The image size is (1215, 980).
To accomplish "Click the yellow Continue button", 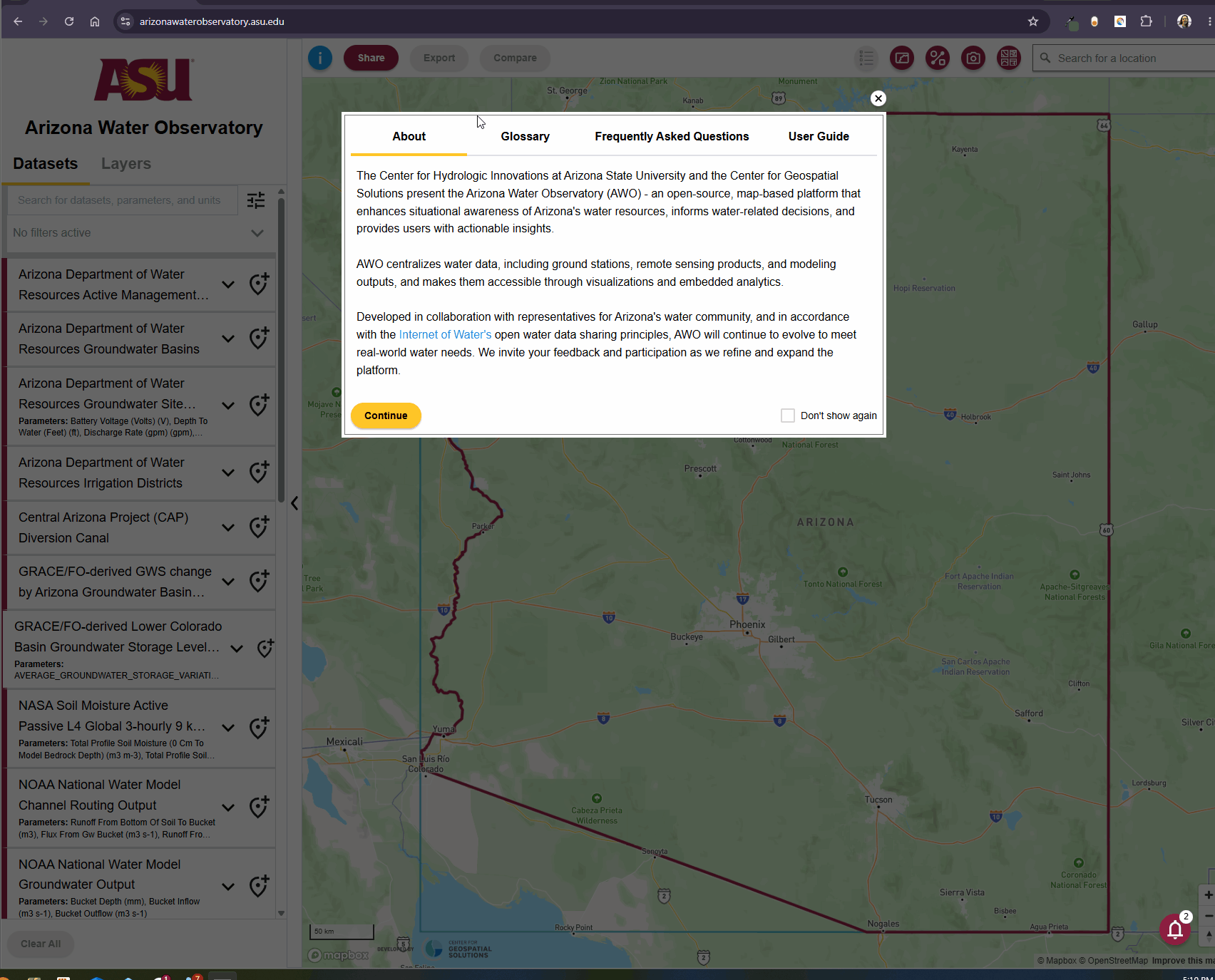I will [x=386, y=416].
